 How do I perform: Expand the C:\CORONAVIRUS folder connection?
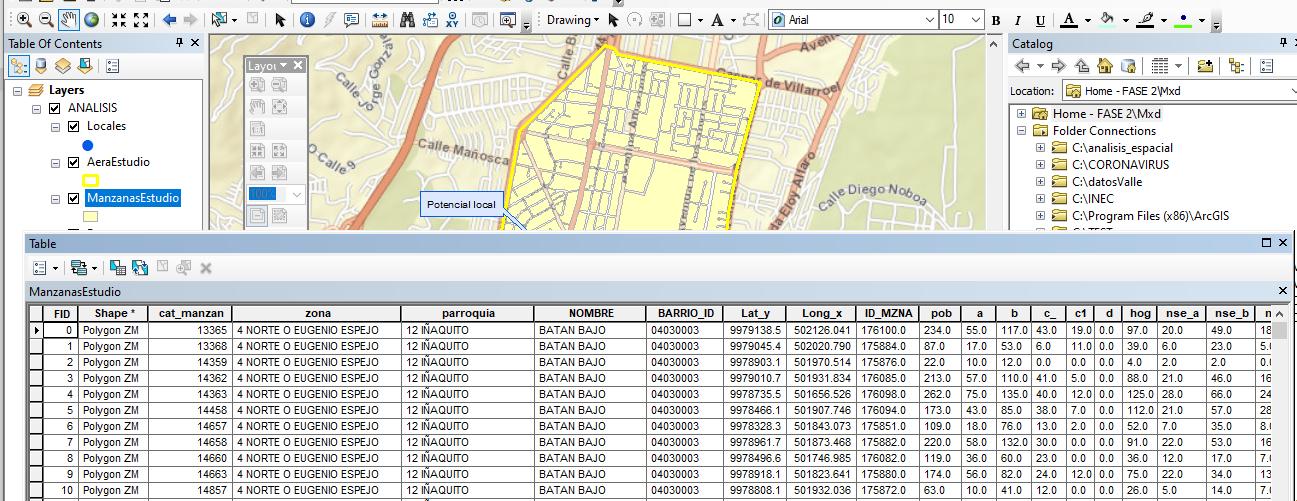pos(1040,165)
